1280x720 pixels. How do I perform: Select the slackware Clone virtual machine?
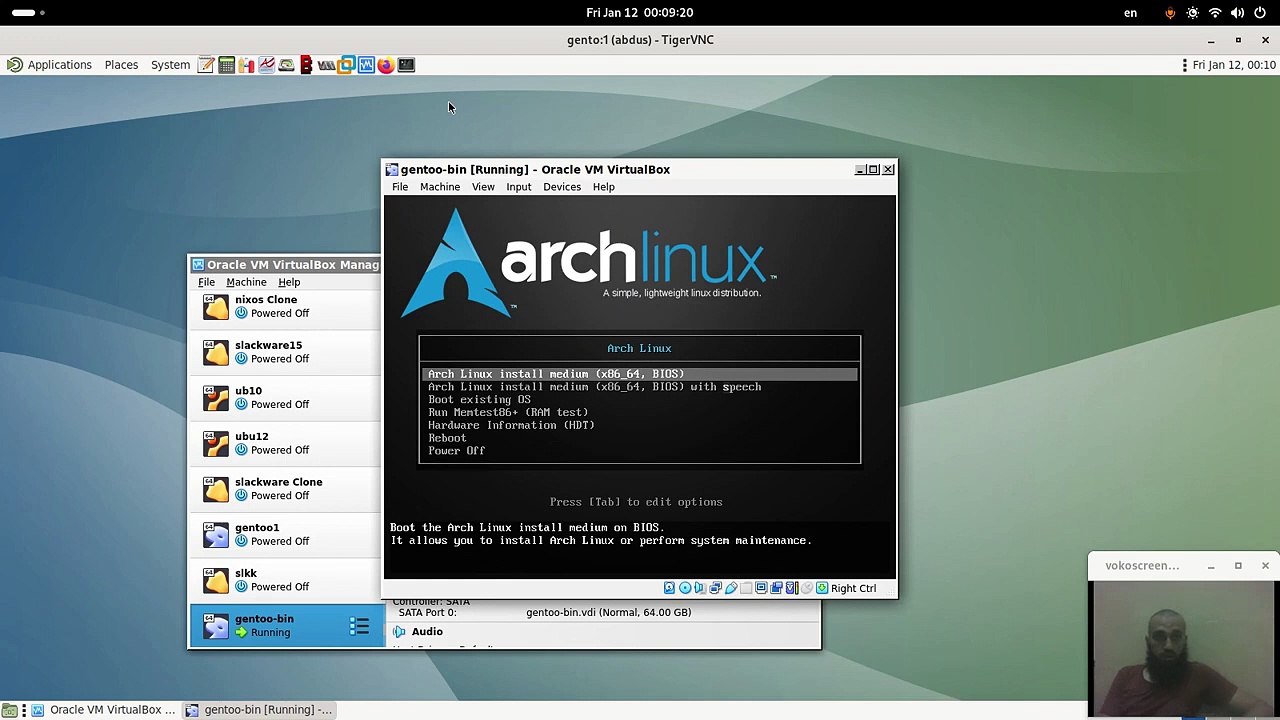286,489
